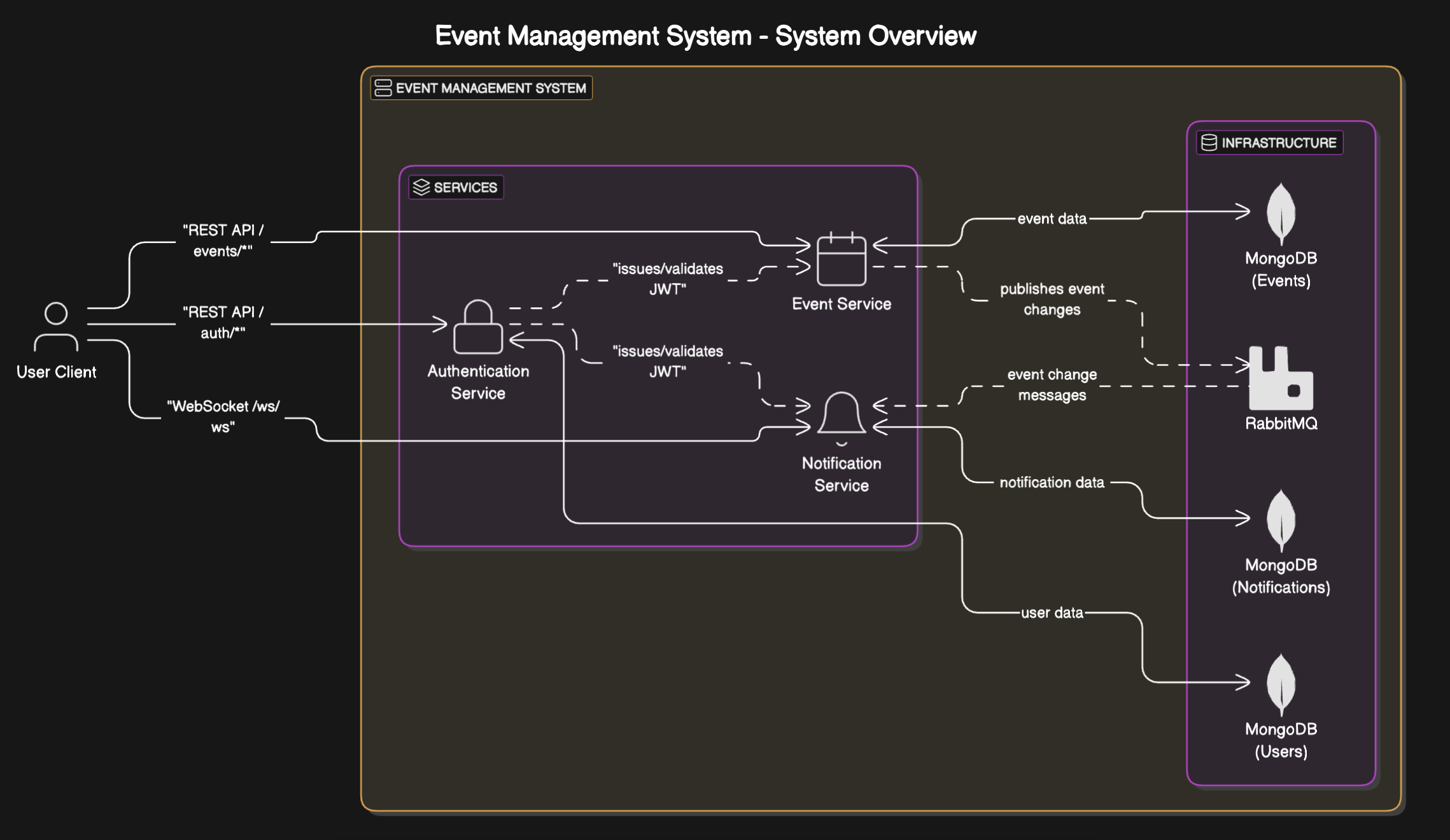Select the RabbitMQ text label
1450x840 pixels.
pyautogui.click(x=1281, y=424)
